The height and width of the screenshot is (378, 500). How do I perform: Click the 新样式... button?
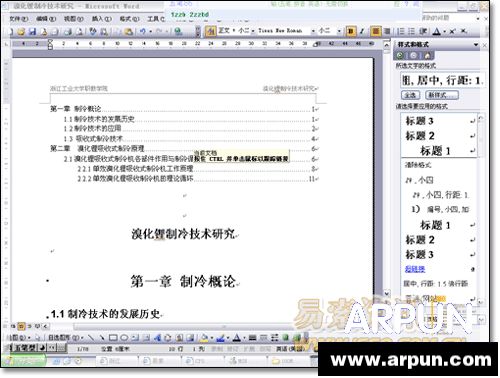tap(442, 95)
